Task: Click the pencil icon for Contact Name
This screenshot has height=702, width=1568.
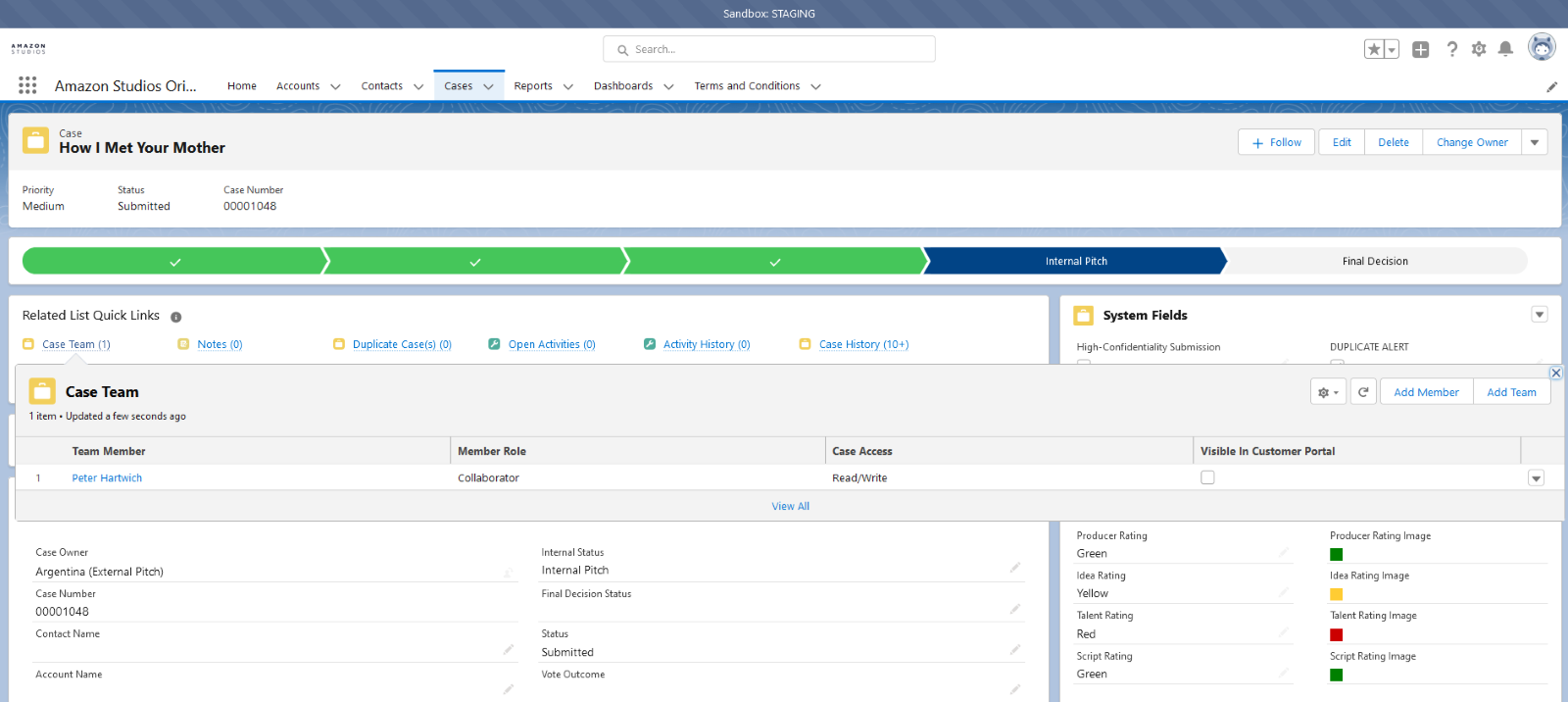Action: (x=509, y=649)
